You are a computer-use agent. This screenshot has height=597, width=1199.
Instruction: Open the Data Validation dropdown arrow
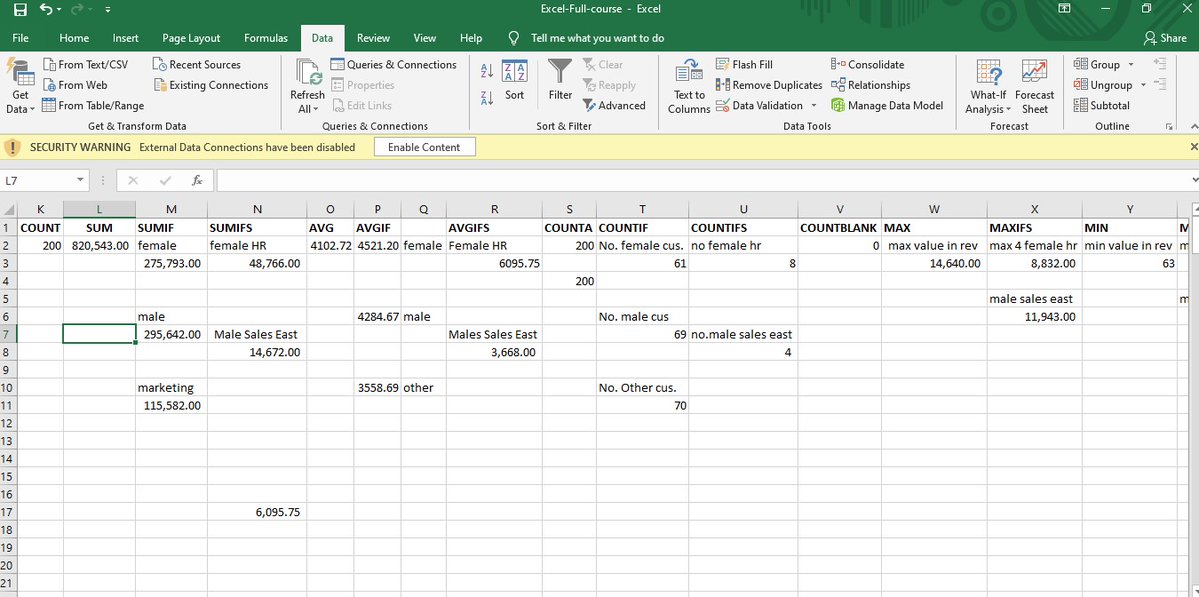pyautogui.click(x=814, y=105)
